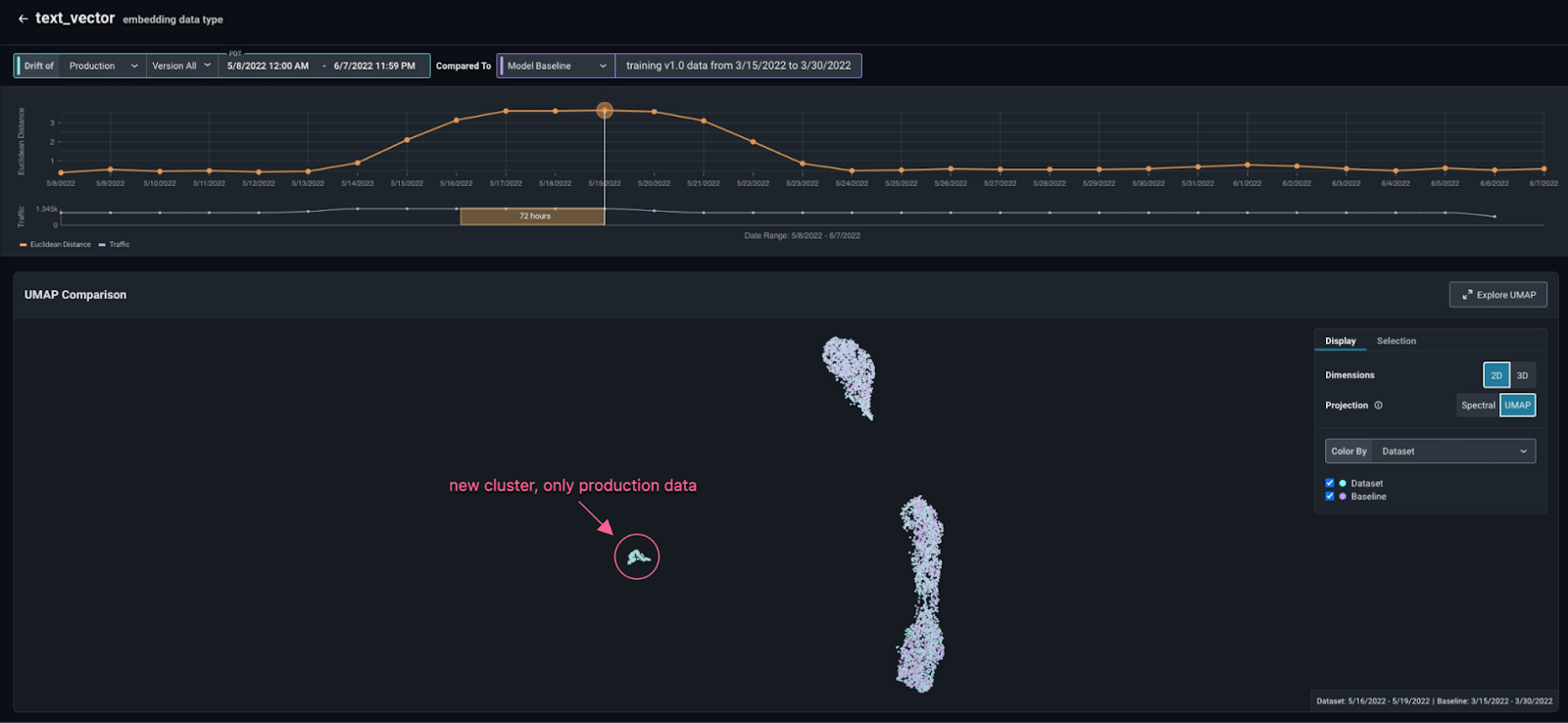The height and width of the screenshot is (723, 1568).
Task: Click the 72 hours traffic selection bar
Action: coord(532,217)
